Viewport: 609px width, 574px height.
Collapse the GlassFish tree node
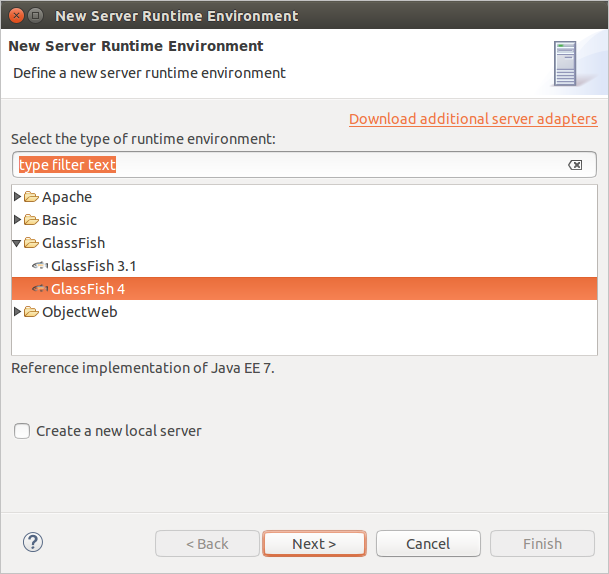(x=17, y=244)
